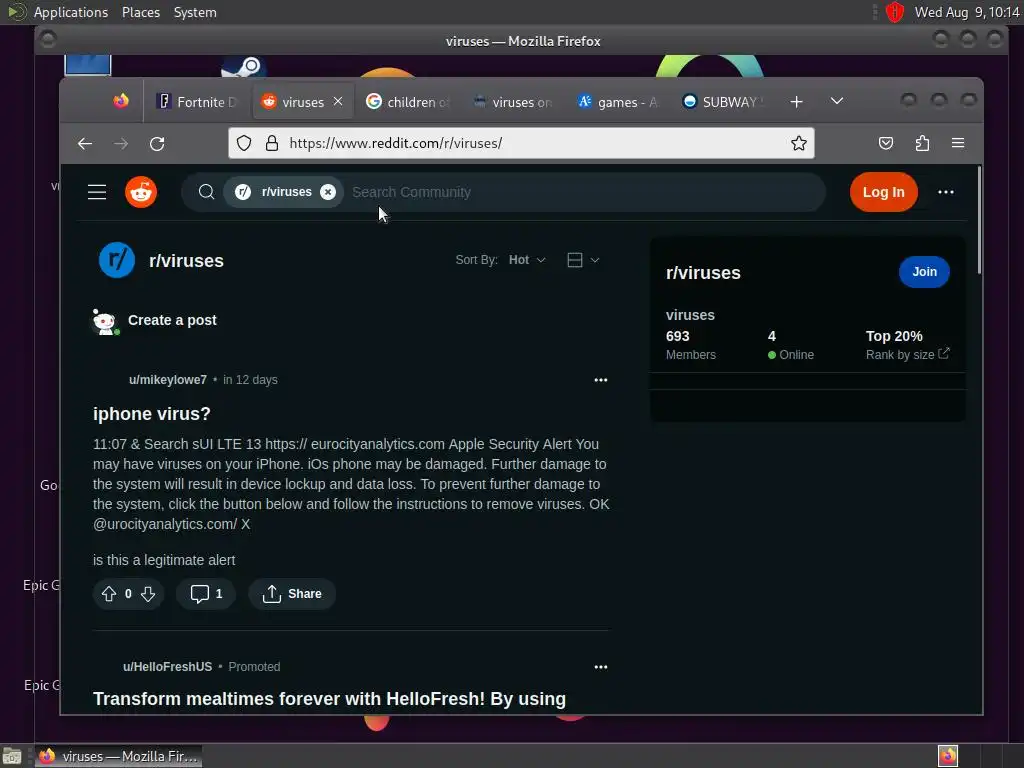Viewport: 1024px width, 768px height.
Task: Click the Firefox View icon in tab bar
Action: pyautogui.click(x=121, y=101)
